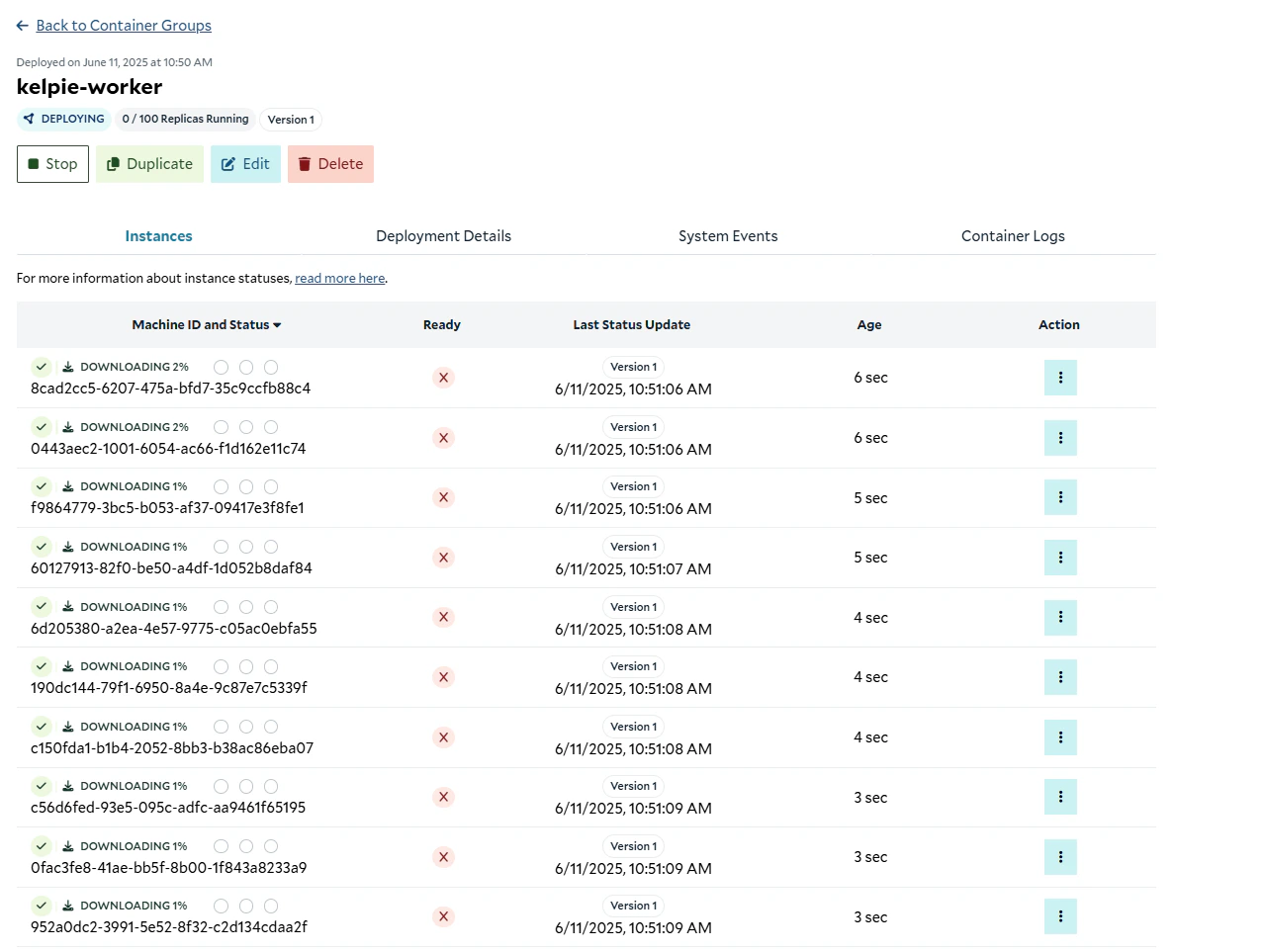
Task: Click download icon for machine 60127913
Action: [68, 547]
